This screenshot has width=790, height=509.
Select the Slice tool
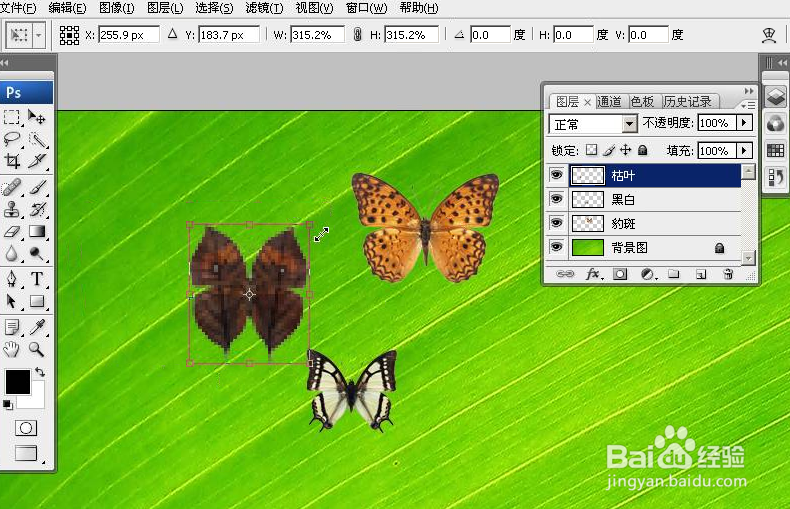point(36,161)
